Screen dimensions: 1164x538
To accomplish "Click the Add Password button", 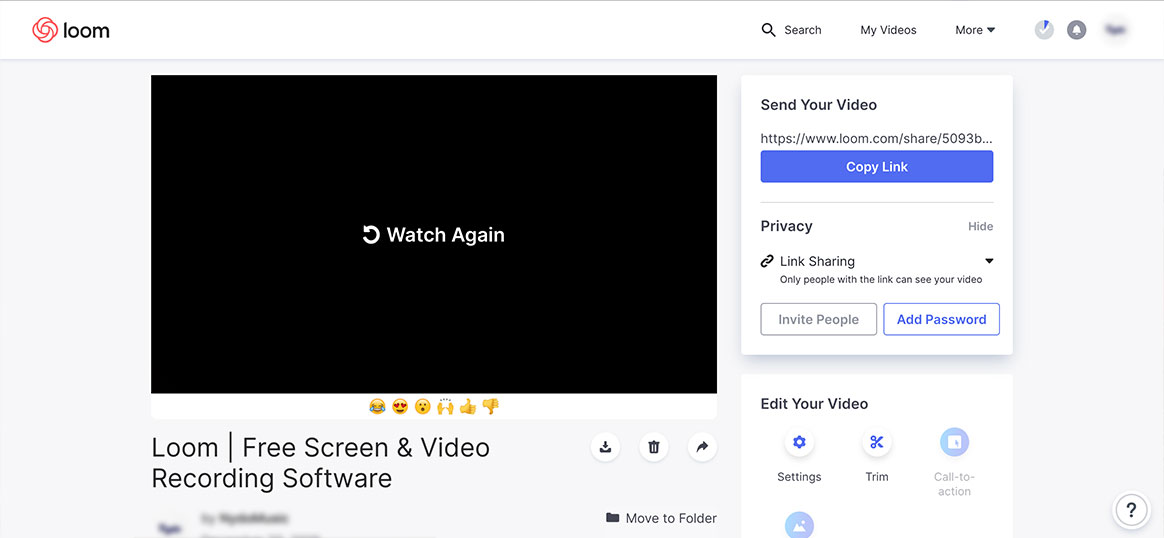I will [941, 319].
